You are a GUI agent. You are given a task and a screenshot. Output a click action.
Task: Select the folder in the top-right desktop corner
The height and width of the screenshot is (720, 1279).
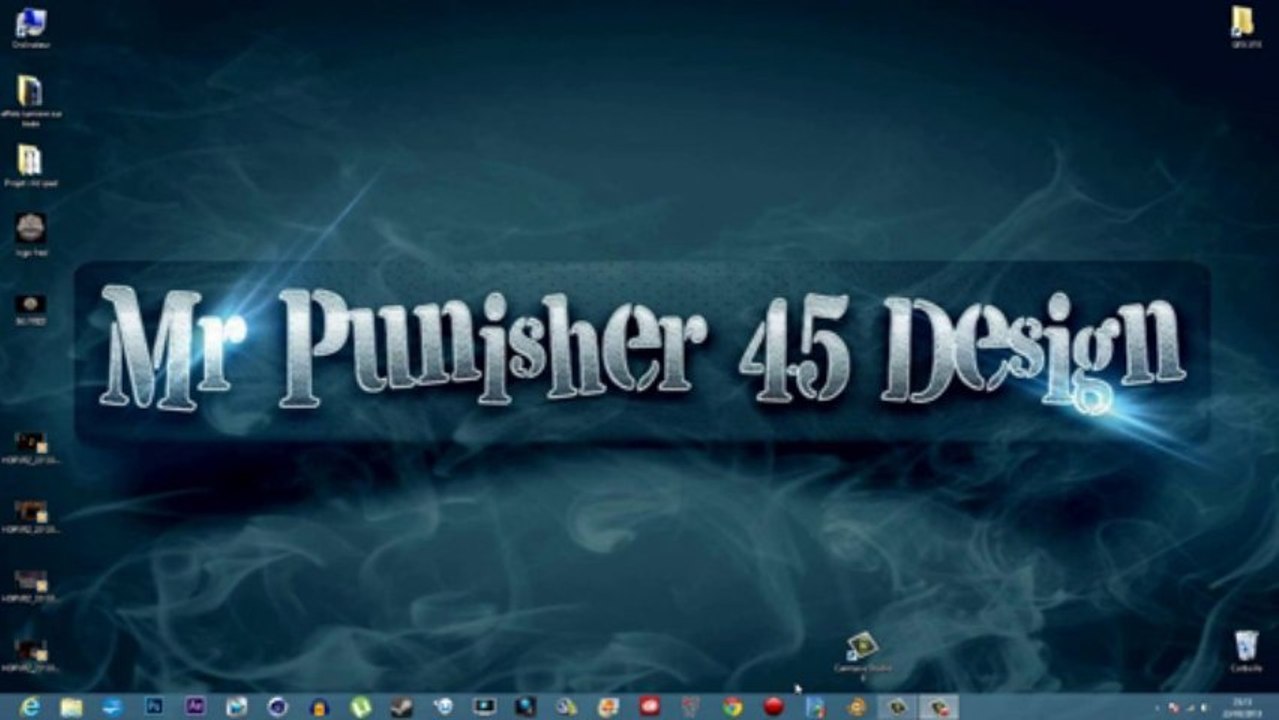coord(1243,27)
